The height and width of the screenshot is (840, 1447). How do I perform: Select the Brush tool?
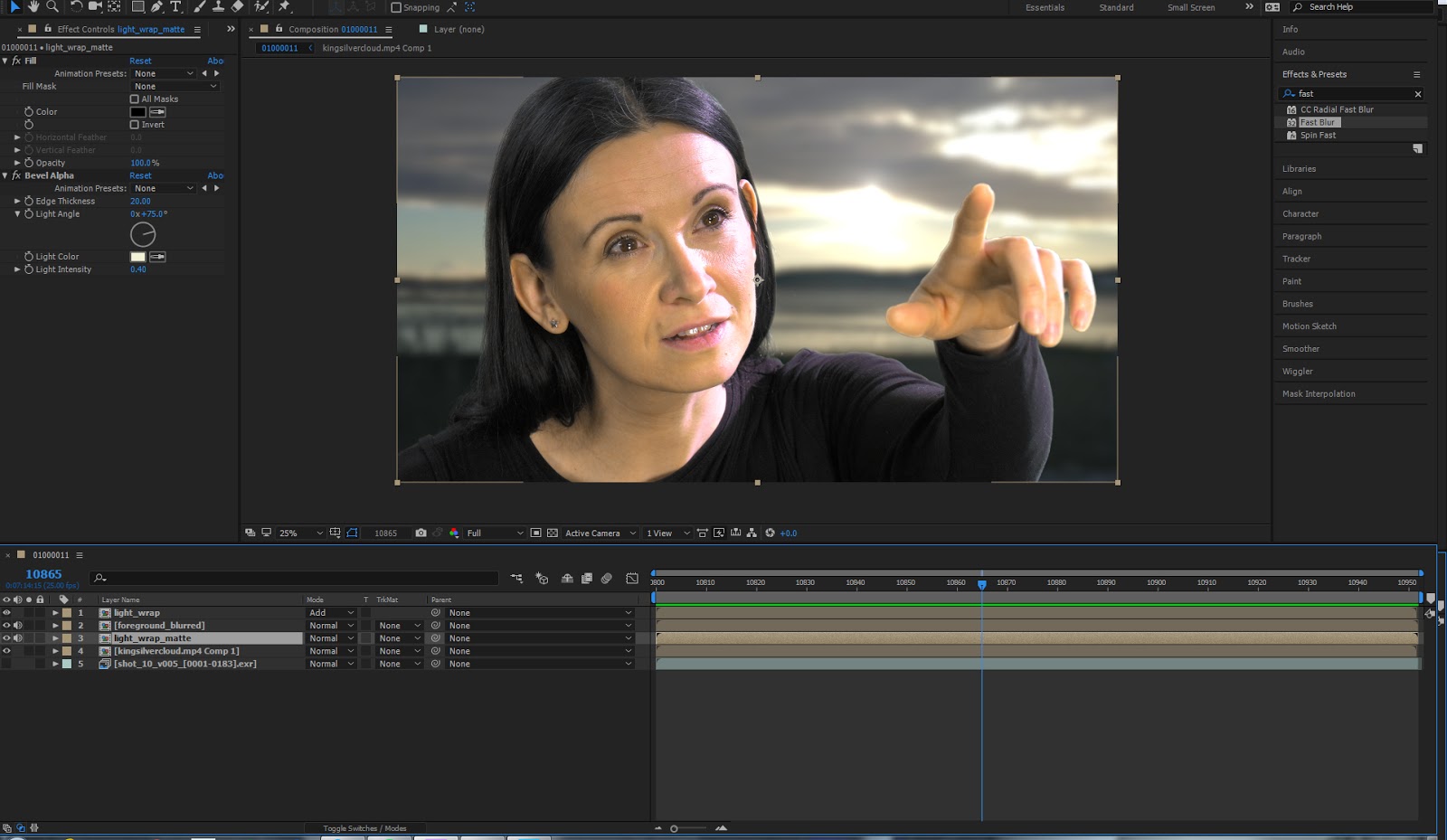tap(200, 7)
